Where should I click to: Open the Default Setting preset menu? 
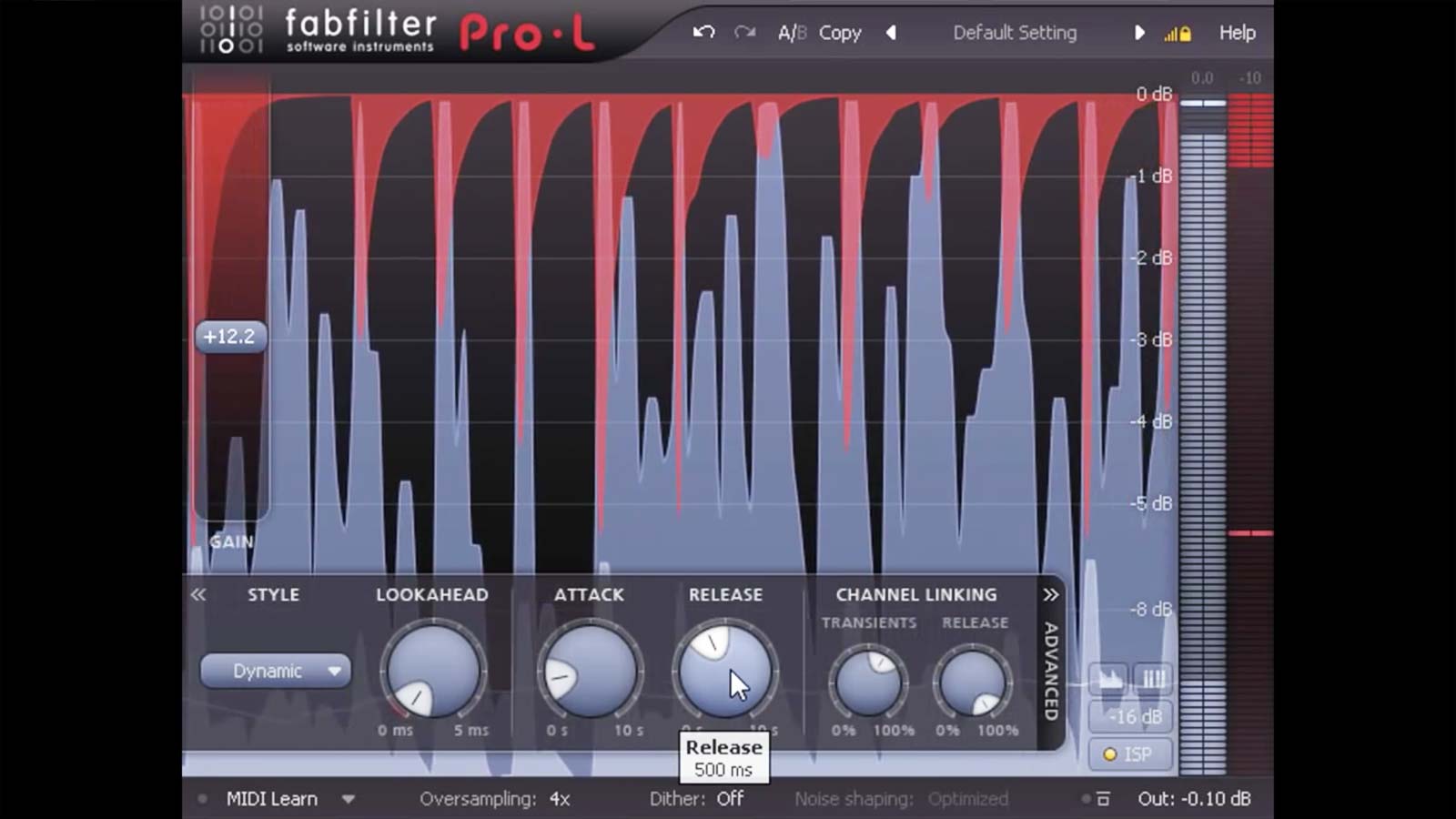point(1014,32)
